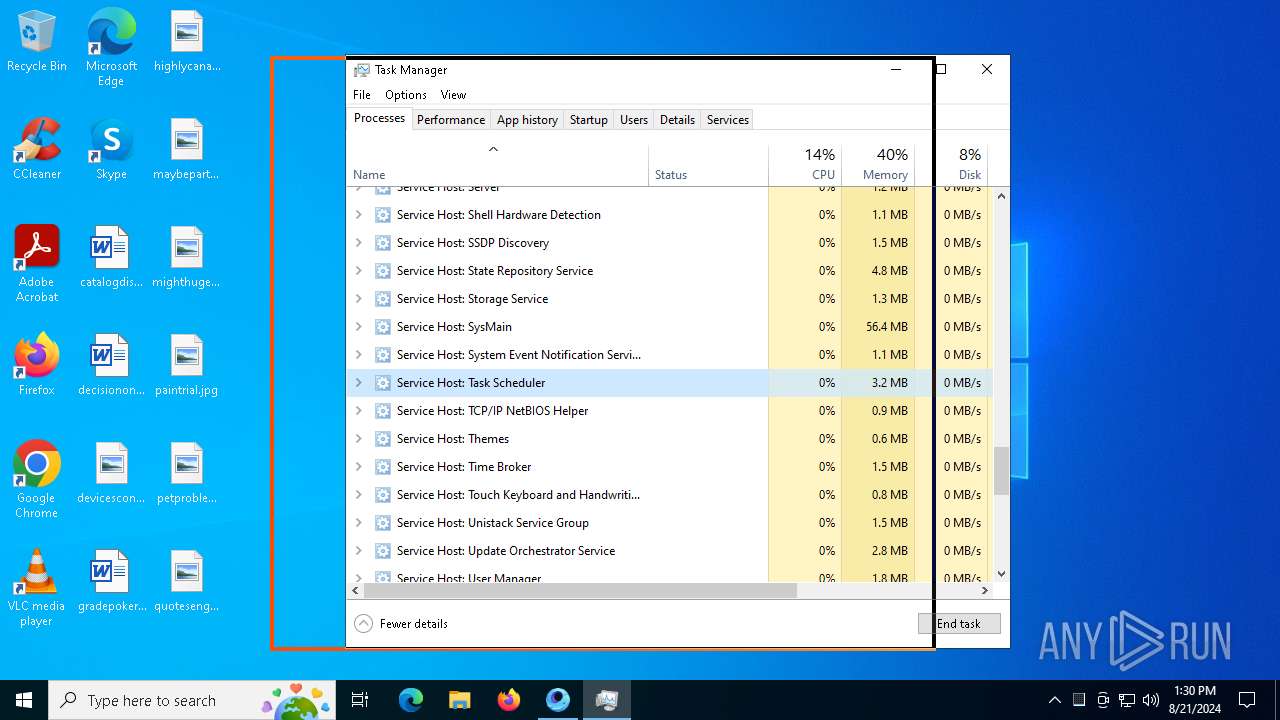
Task: Expand Service Host: Time Broker
Action: pos(359,467)
